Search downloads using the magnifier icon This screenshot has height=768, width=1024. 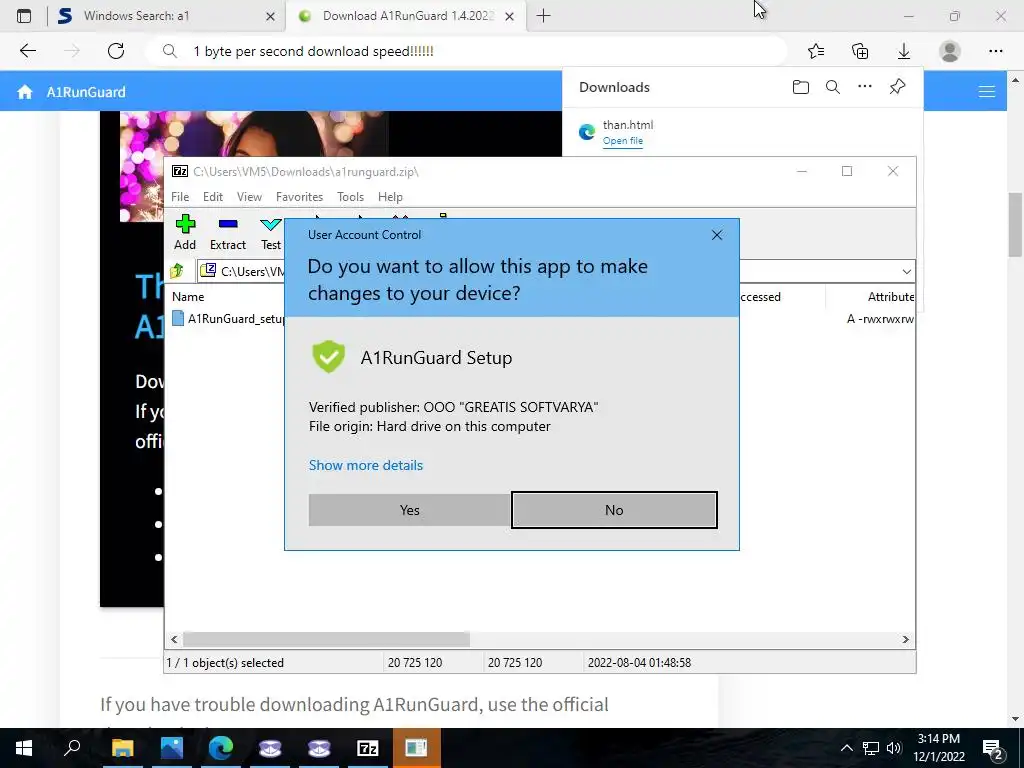click(833, 87)
